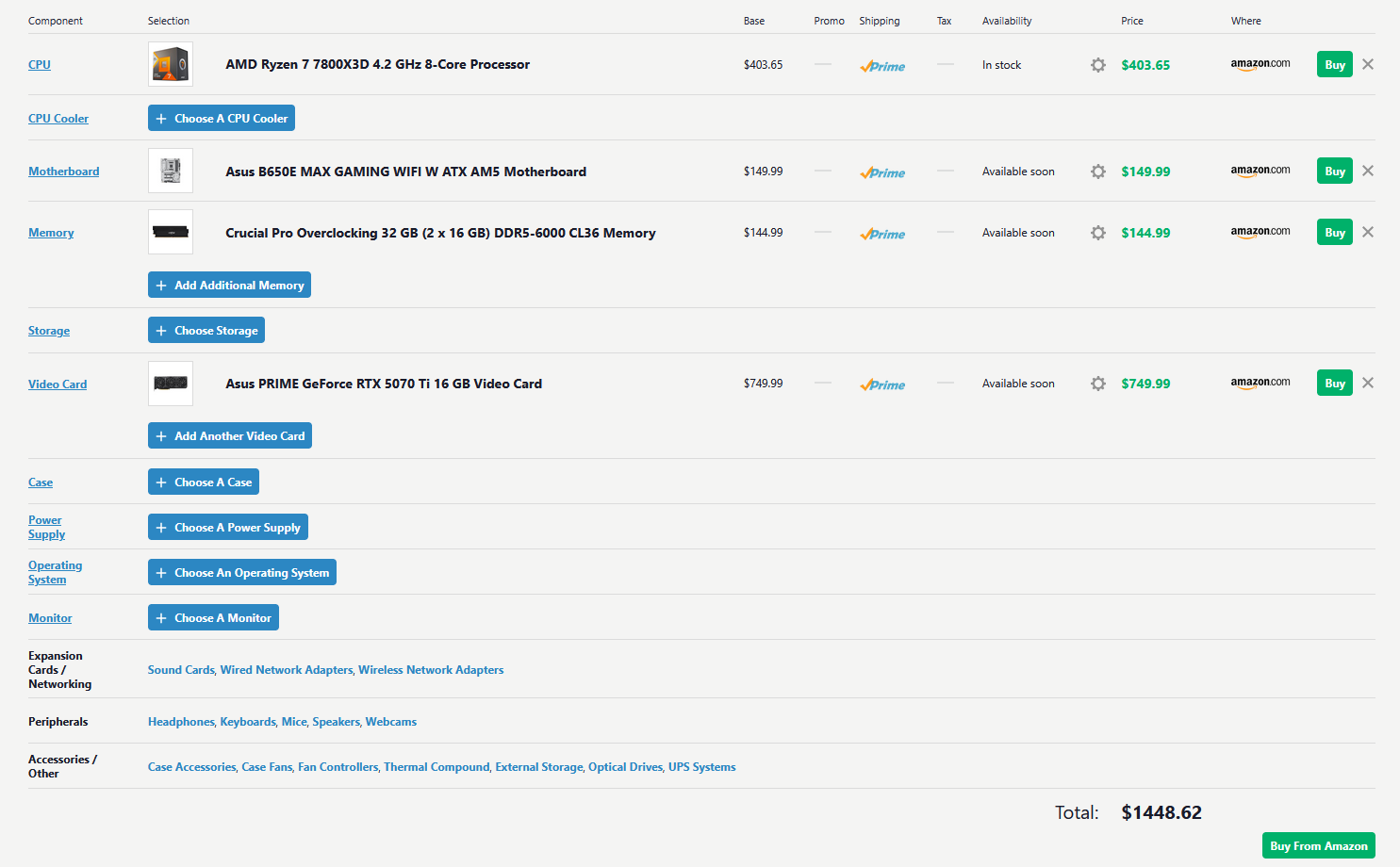The image size is (1400, 867).
Task: Browse Wired Network Adapters
Action: (x=287, y=670)
